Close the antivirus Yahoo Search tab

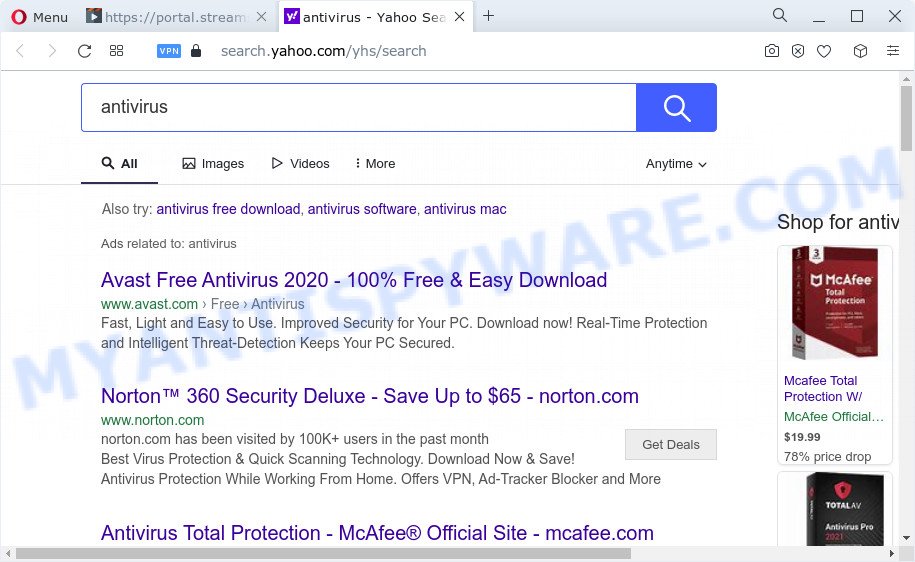460,17
